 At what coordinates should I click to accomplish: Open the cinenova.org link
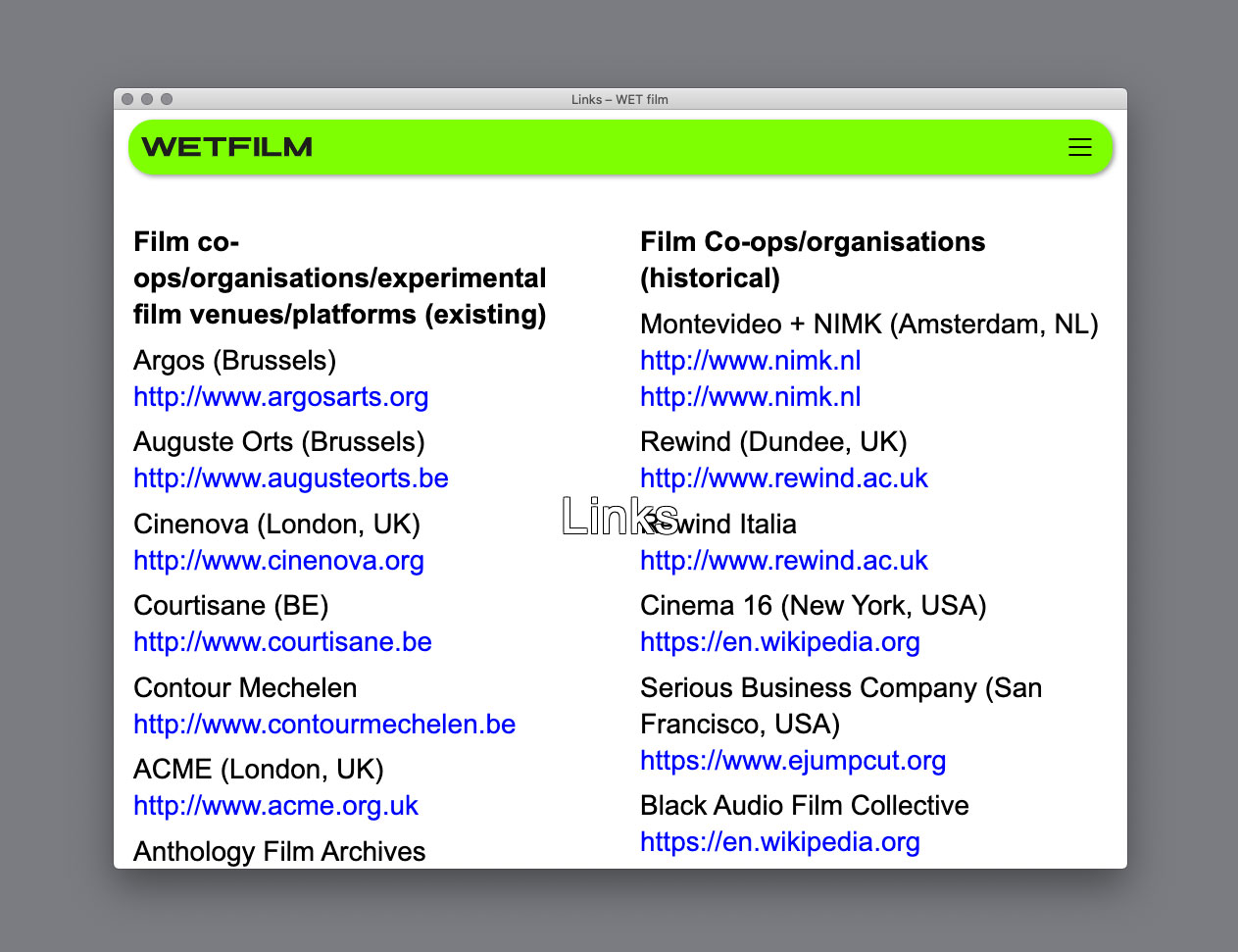tap(279, 561)
